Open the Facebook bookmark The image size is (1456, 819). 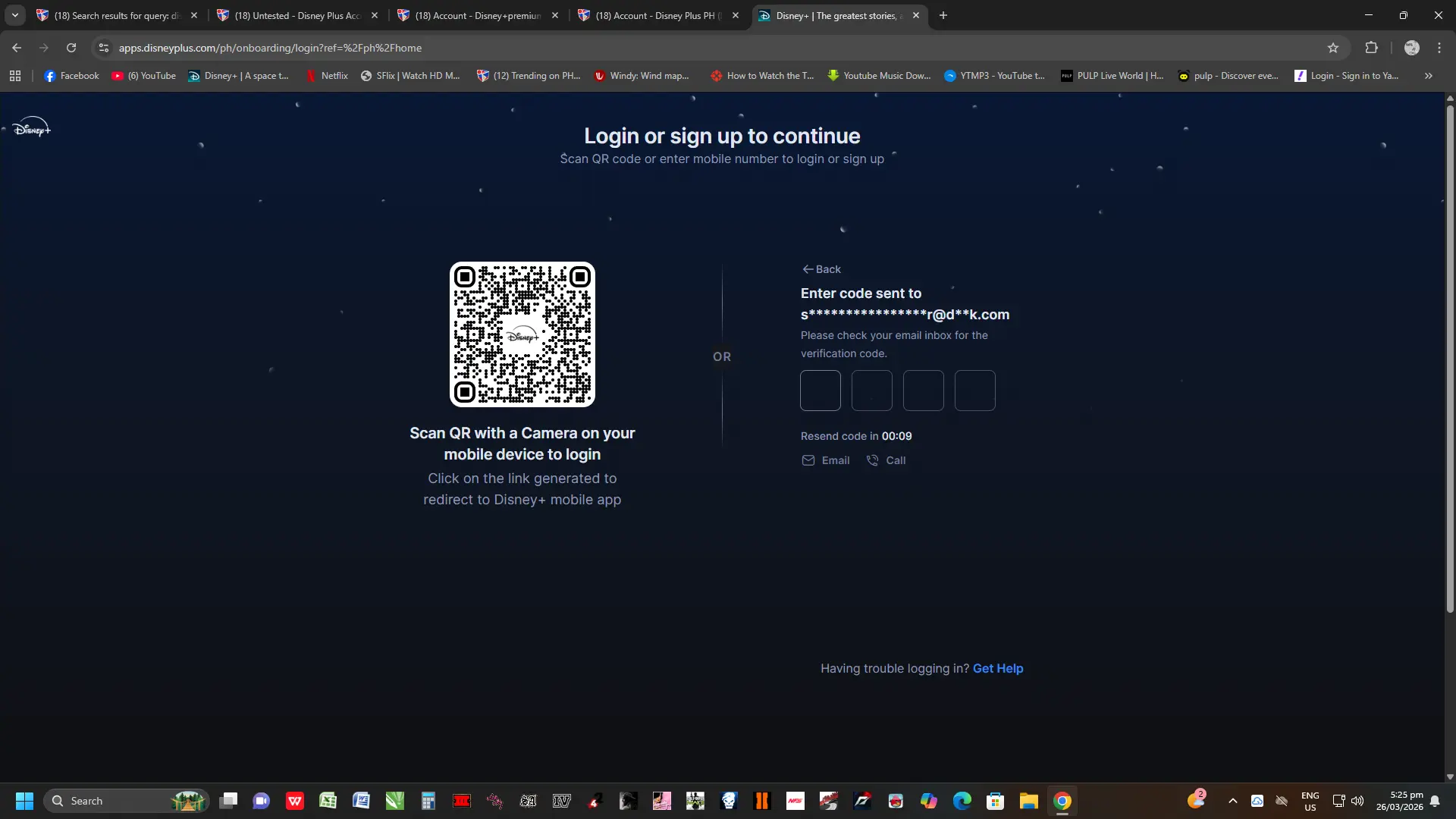tap(71, 76)
